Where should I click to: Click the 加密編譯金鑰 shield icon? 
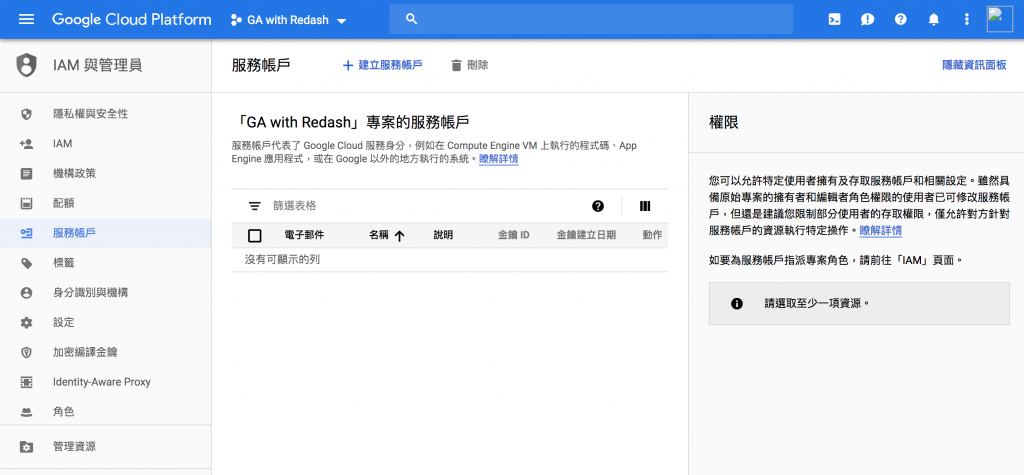(x=26, y=352)
